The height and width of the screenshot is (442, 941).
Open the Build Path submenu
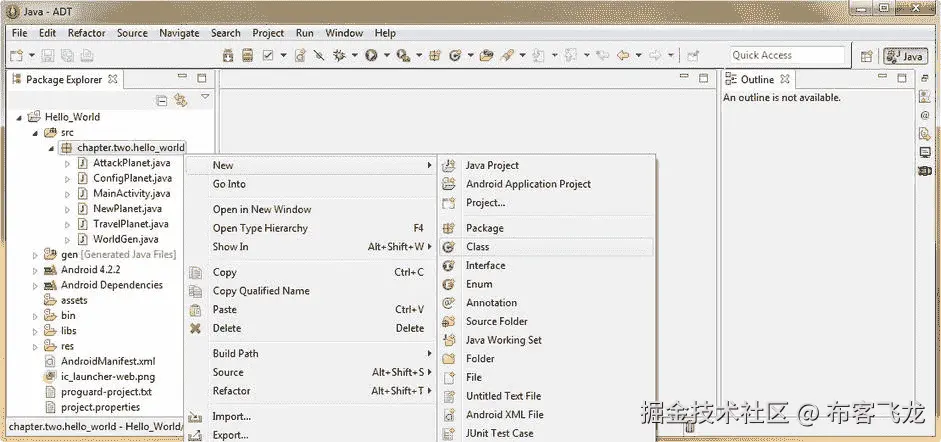pos(310,353)
